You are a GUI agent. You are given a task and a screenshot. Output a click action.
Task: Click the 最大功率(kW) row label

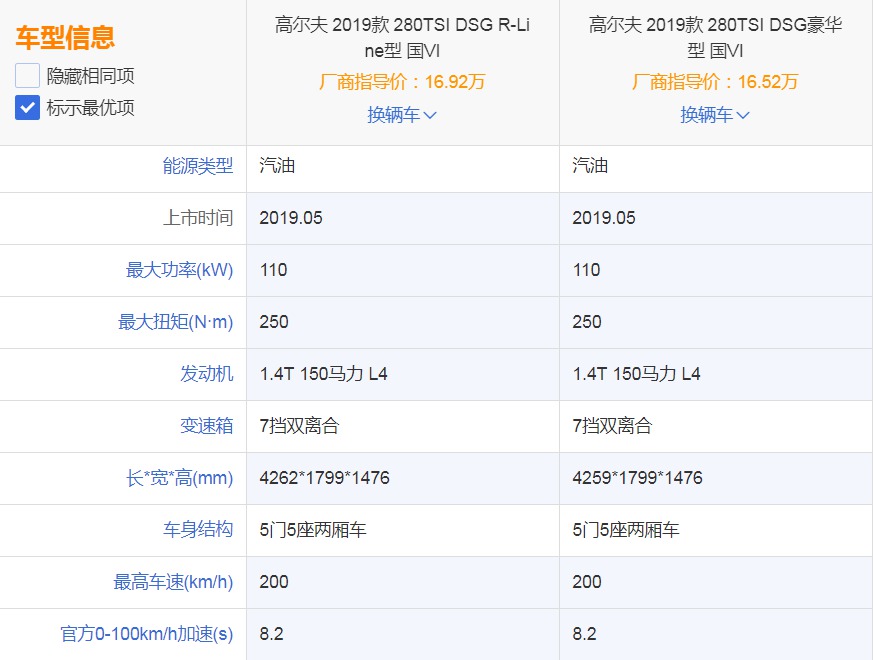point(179,270)
